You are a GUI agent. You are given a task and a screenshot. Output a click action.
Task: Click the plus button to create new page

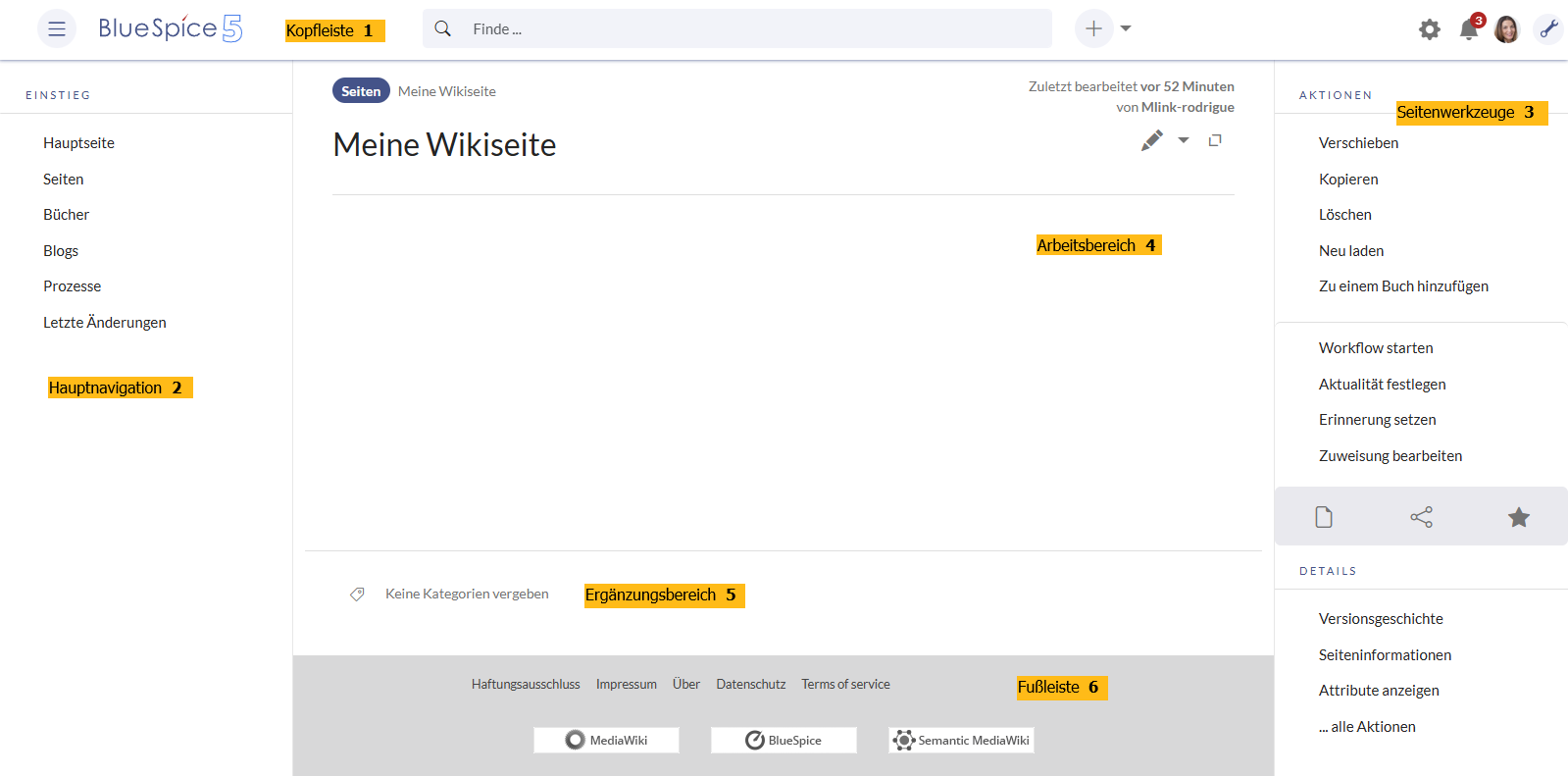pos(1093,28)
